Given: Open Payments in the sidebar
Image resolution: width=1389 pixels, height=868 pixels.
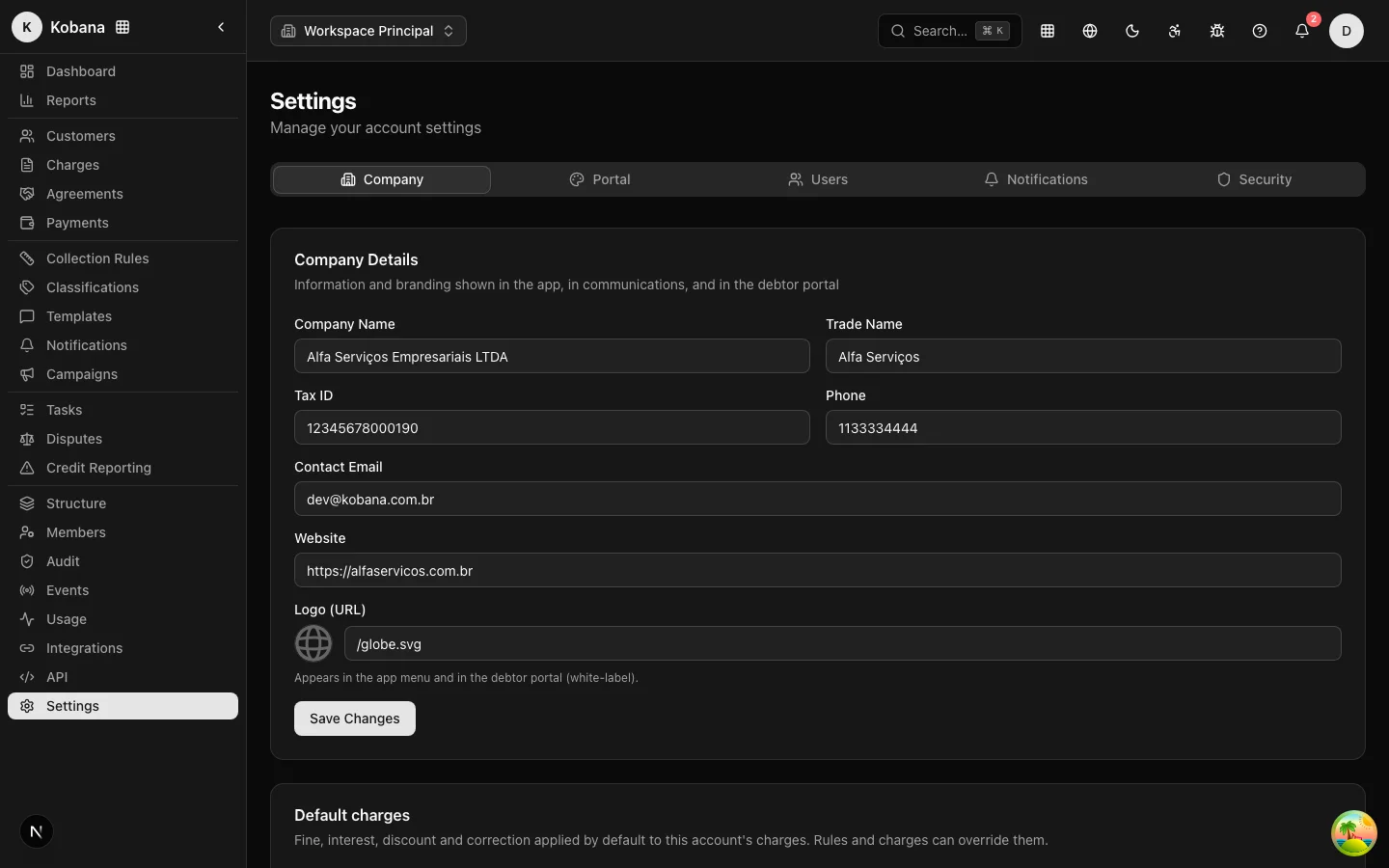Looking at the screenshot, I should pyautogui.click(x=123, y=223).
